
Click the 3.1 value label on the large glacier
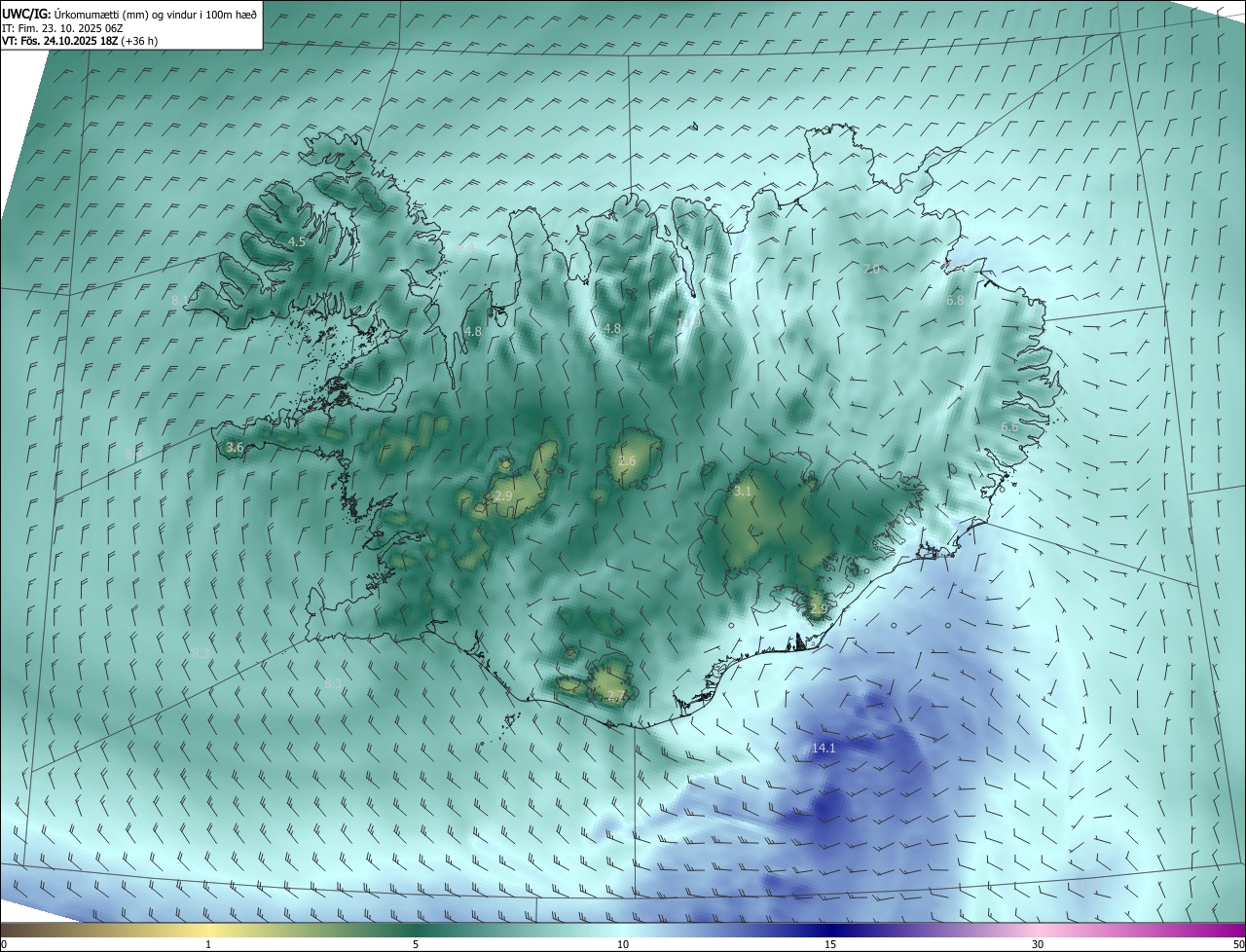pos(743,492)
